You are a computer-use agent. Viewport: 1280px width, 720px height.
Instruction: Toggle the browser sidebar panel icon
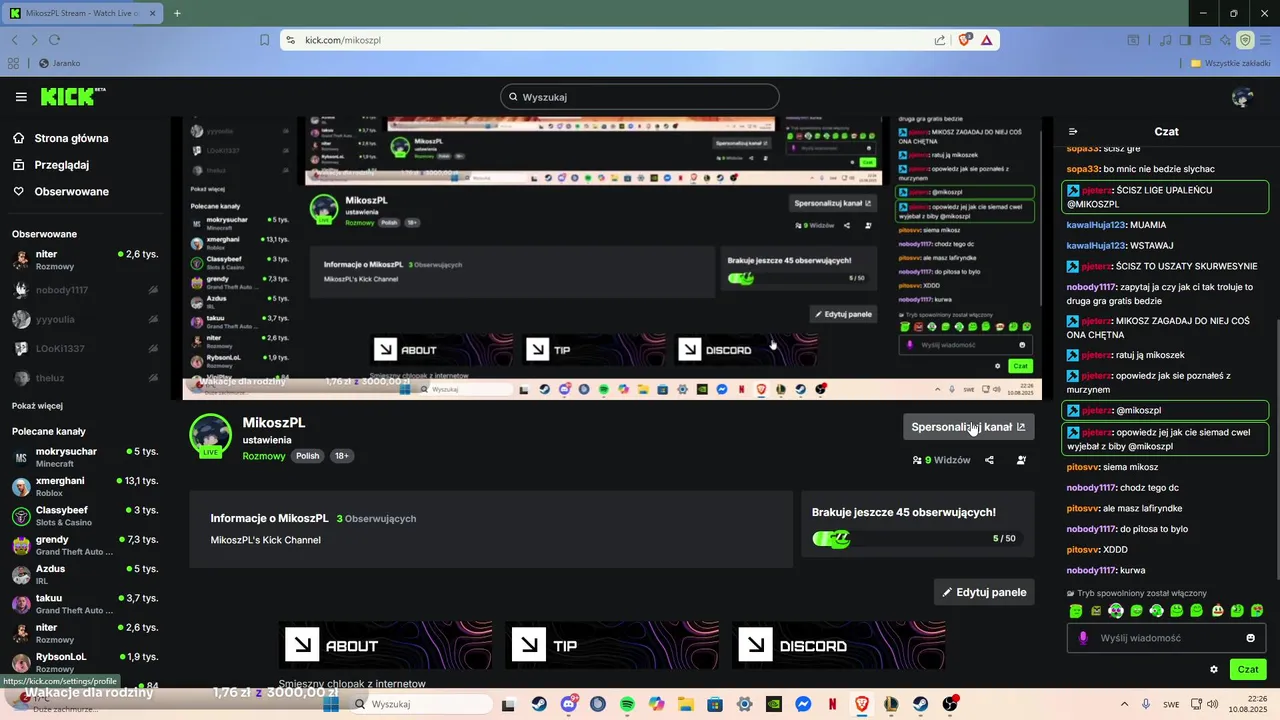point(1185,40)
